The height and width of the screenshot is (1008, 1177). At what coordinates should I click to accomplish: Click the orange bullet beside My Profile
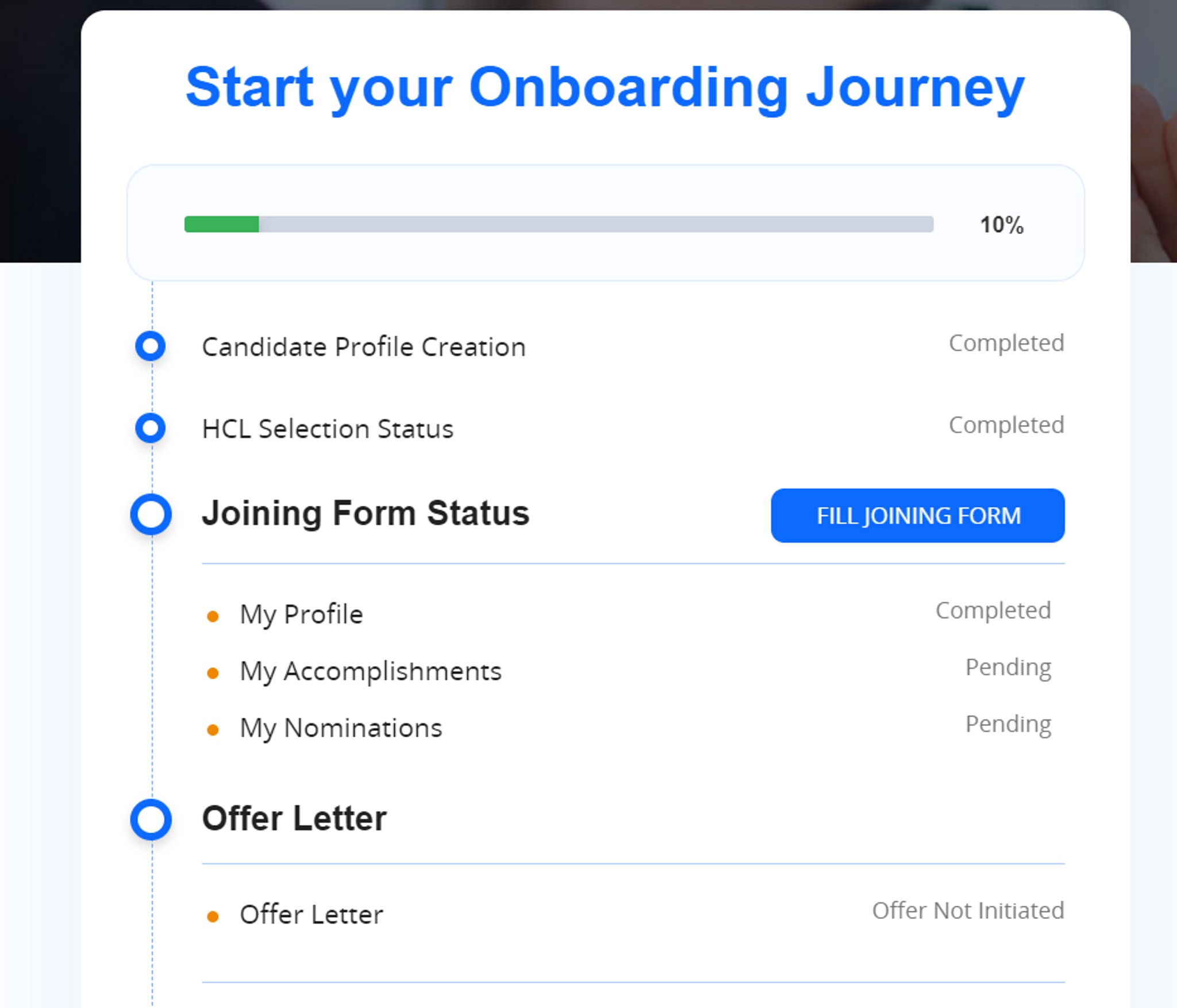pyautogui.click(x=213, y=617)
